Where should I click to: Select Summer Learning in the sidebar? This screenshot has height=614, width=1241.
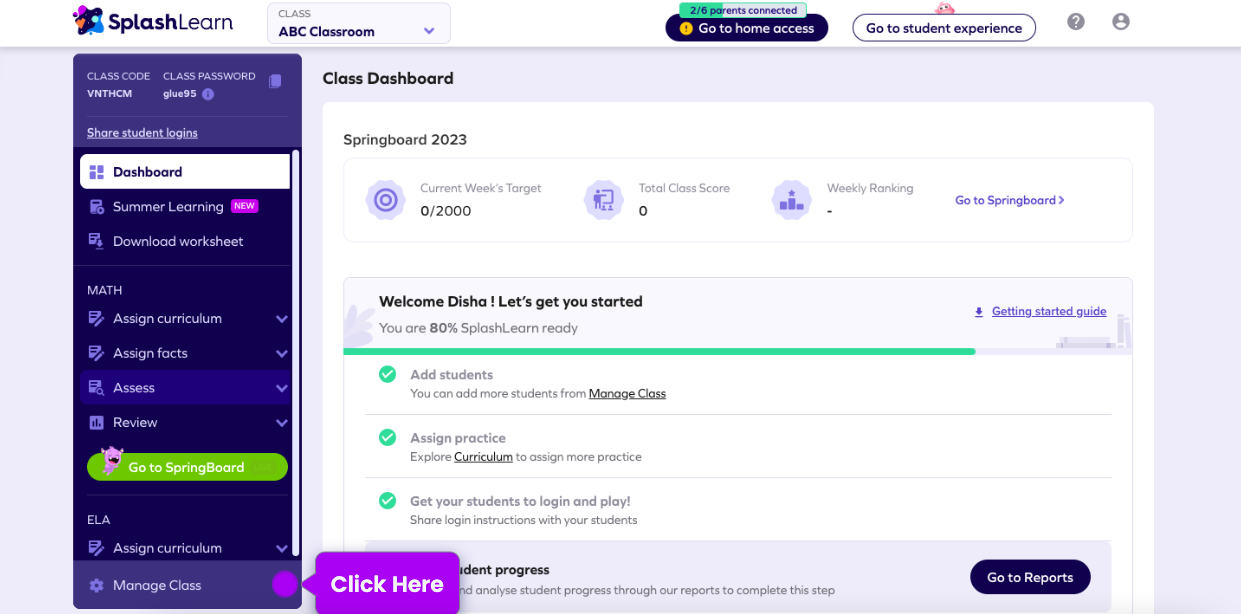tap(168, 207)
